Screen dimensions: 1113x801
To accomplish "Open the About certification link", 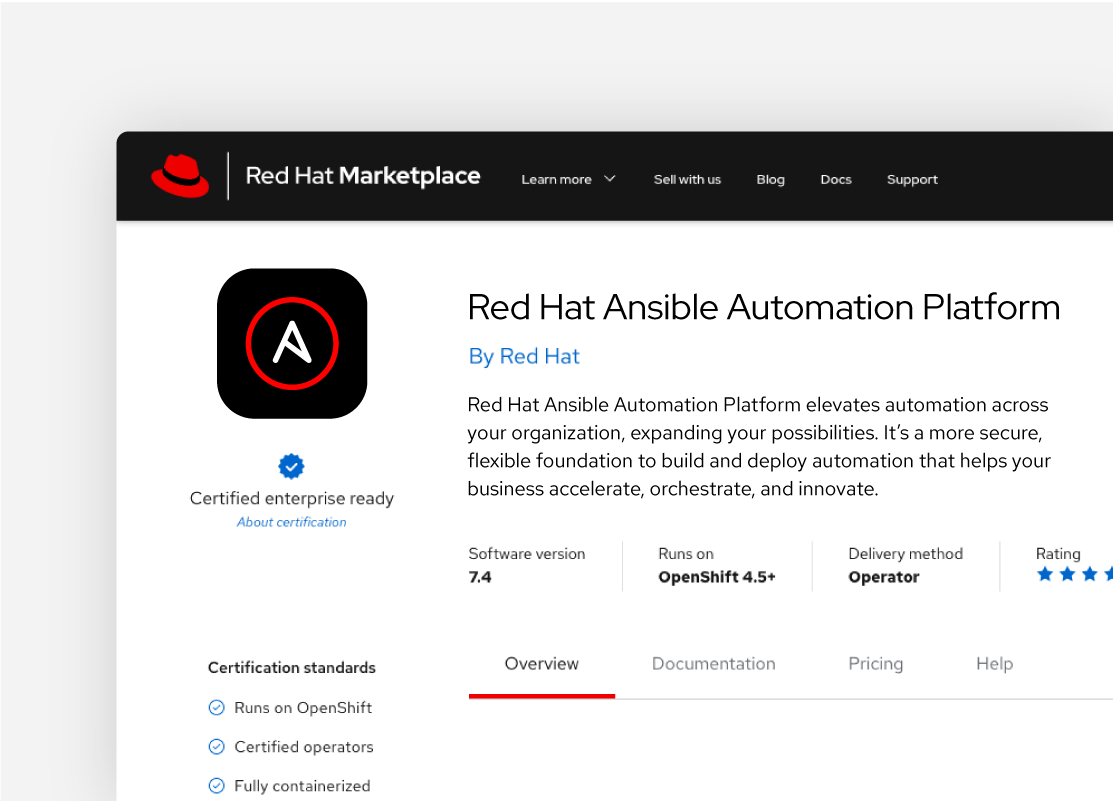I will point(292,522).
